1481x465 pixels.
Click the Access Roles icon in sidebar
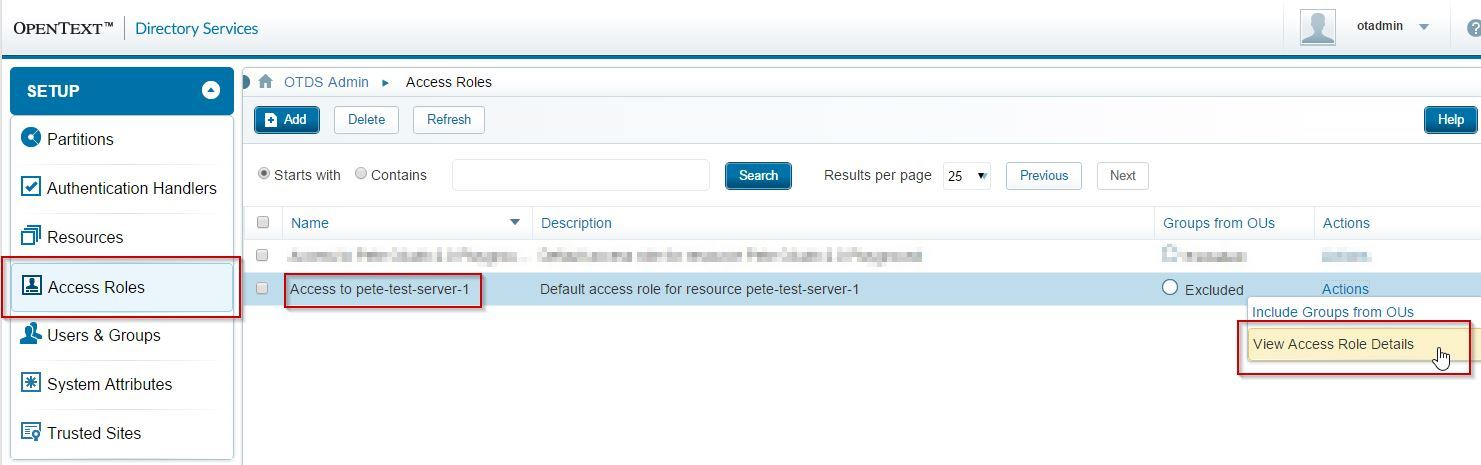32,286
